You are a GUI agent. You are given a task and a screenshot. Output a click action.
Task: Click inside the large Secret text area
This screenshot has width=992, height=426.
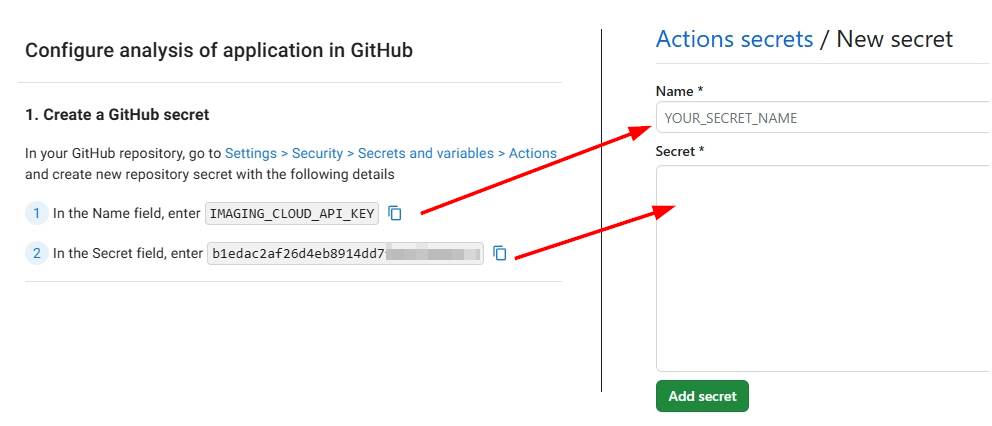(822, 268)
